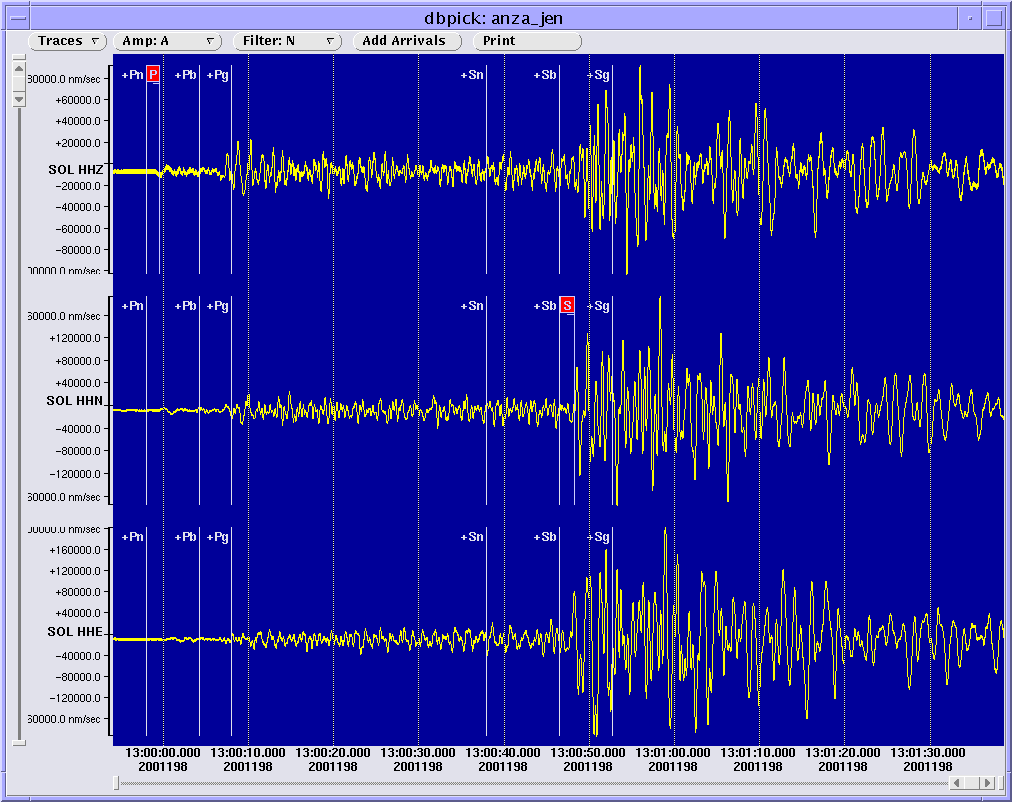Click the +Pb marker on SOL HHE trace
This screenshot has width=1012, height=802.
pyautogui.click(x=186, y=537)
